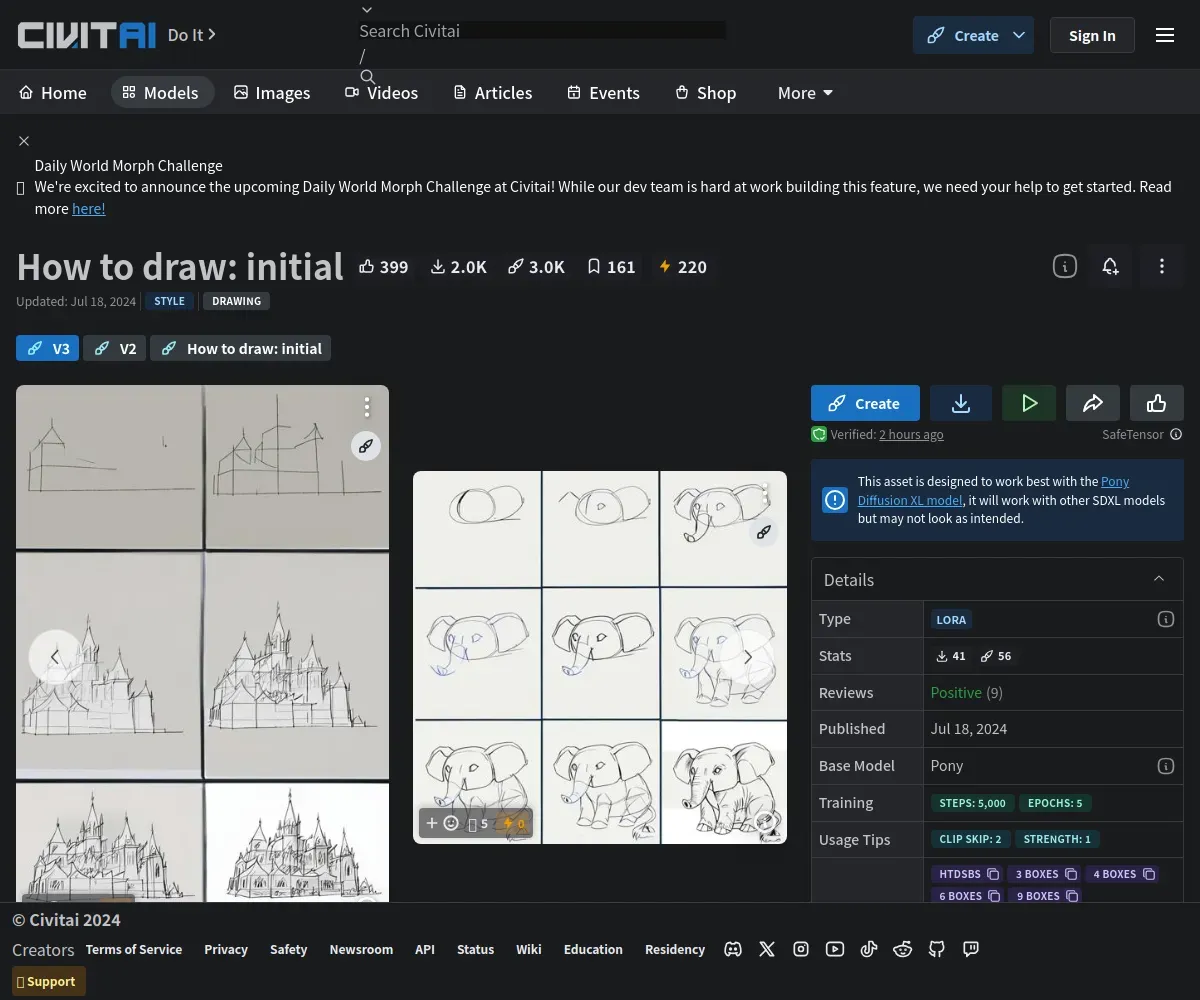The width and height of the screenshot is (1200, 1000).
Task: Click the green play icon button
Action: [x=1029, y=403]
